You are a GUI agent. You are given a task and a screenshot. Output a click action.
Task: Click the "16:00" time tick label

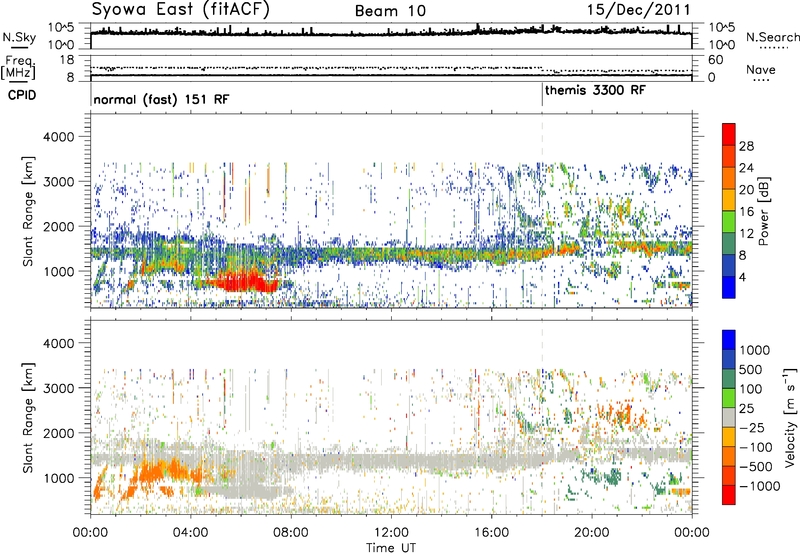(491, 533)
